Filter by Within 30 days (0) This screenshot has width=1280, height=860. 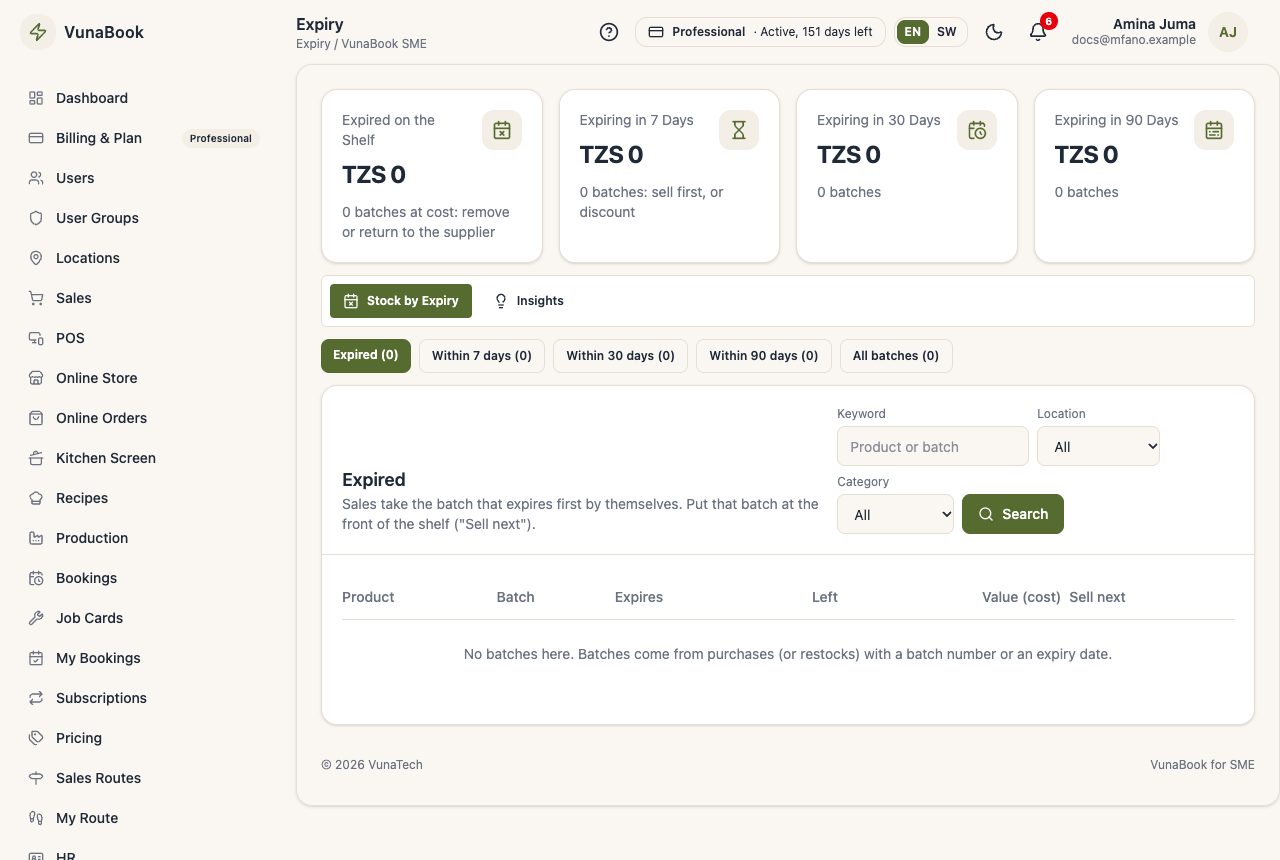tap(620, 356)
